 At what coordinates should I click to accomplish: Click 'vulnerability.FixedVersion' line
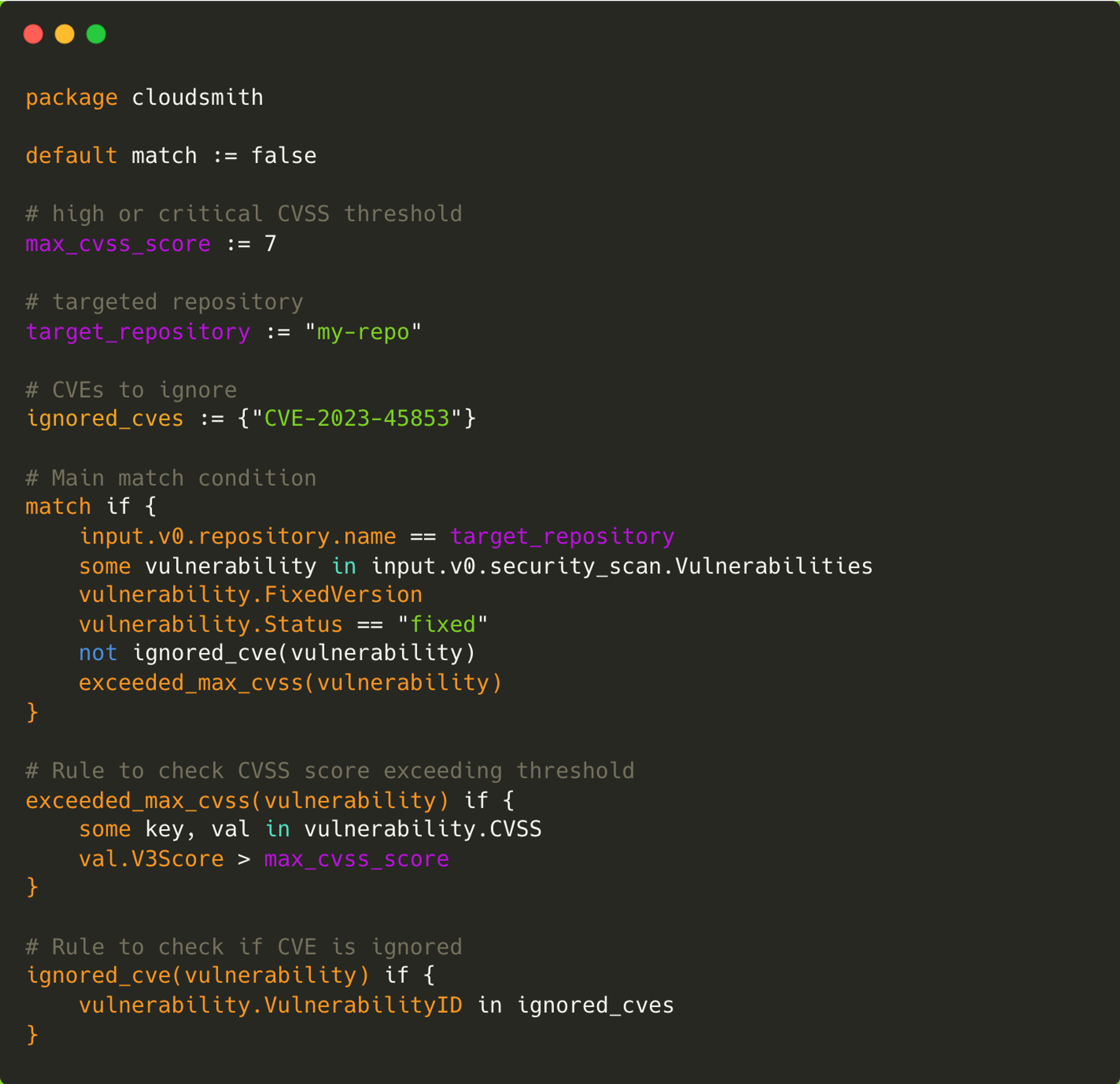point(250,595)
